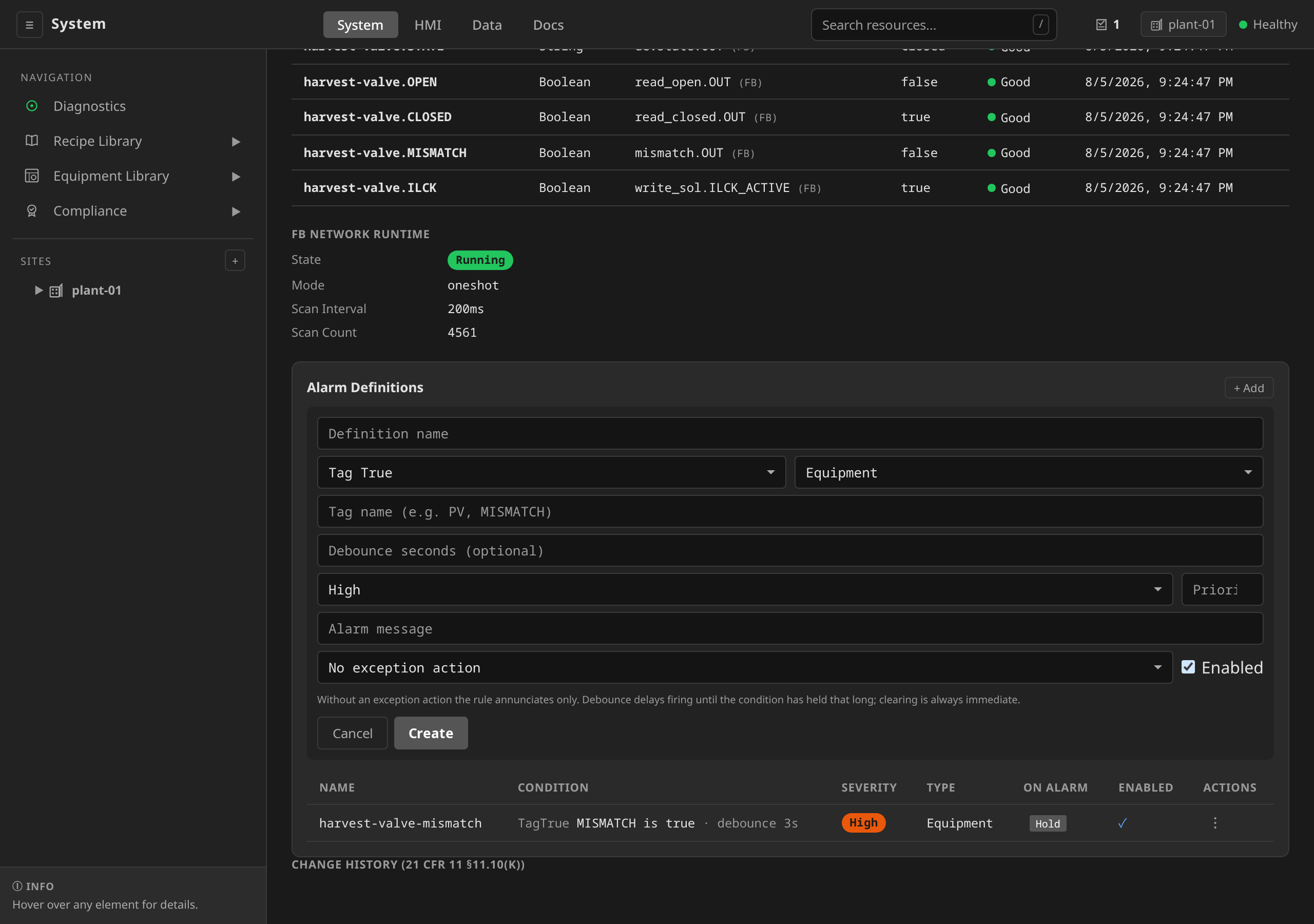Screen dimensions: 1314x924
Task: Click the Recipe Library book icon
Action: pos(32,141)
